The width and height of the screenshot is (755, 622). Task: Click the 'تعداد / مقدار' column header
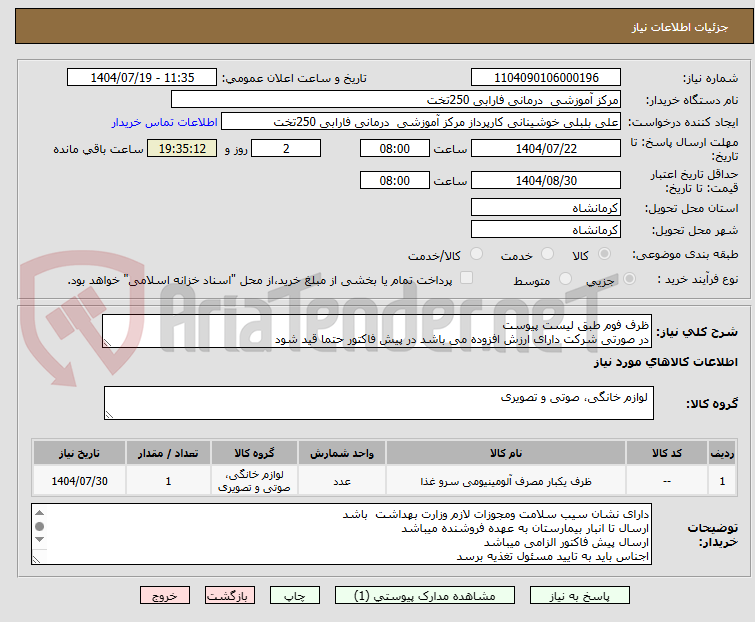pos(168,453)
